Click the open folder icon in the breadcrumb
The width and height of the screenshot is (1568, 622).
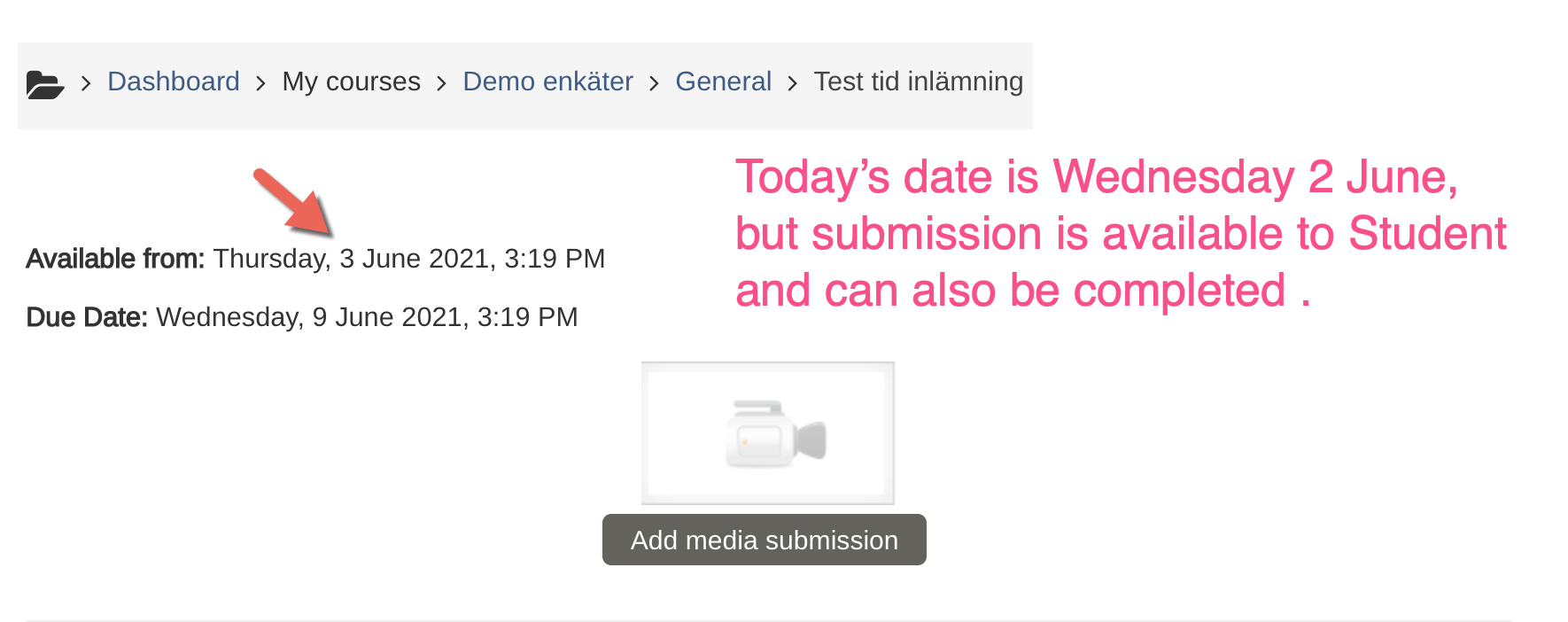point(46,84)
